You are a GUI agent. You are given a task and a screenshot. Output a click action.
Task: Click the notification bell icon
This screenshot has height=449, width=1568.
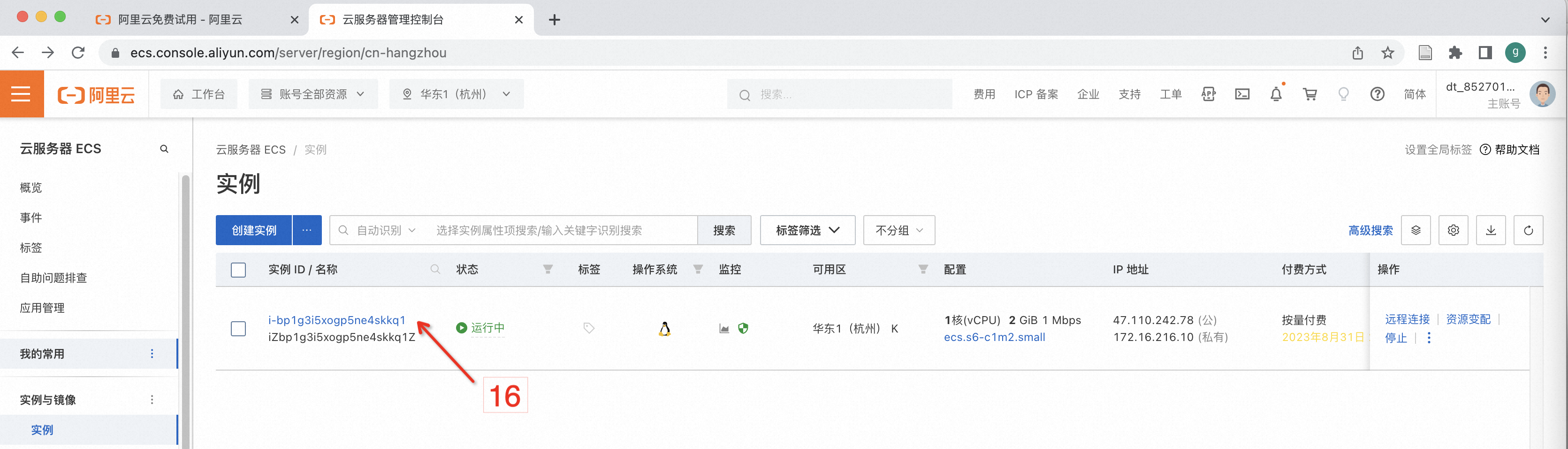coord(1276,94)
